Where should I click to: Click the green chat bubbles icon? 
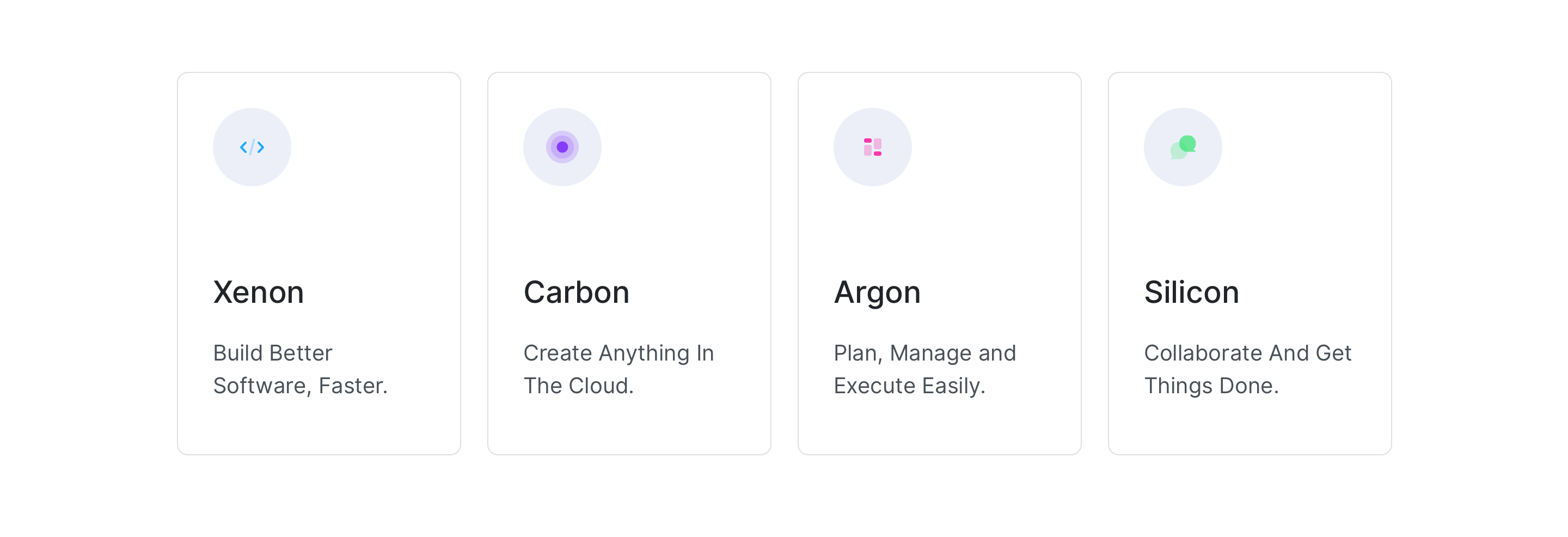1183,148
